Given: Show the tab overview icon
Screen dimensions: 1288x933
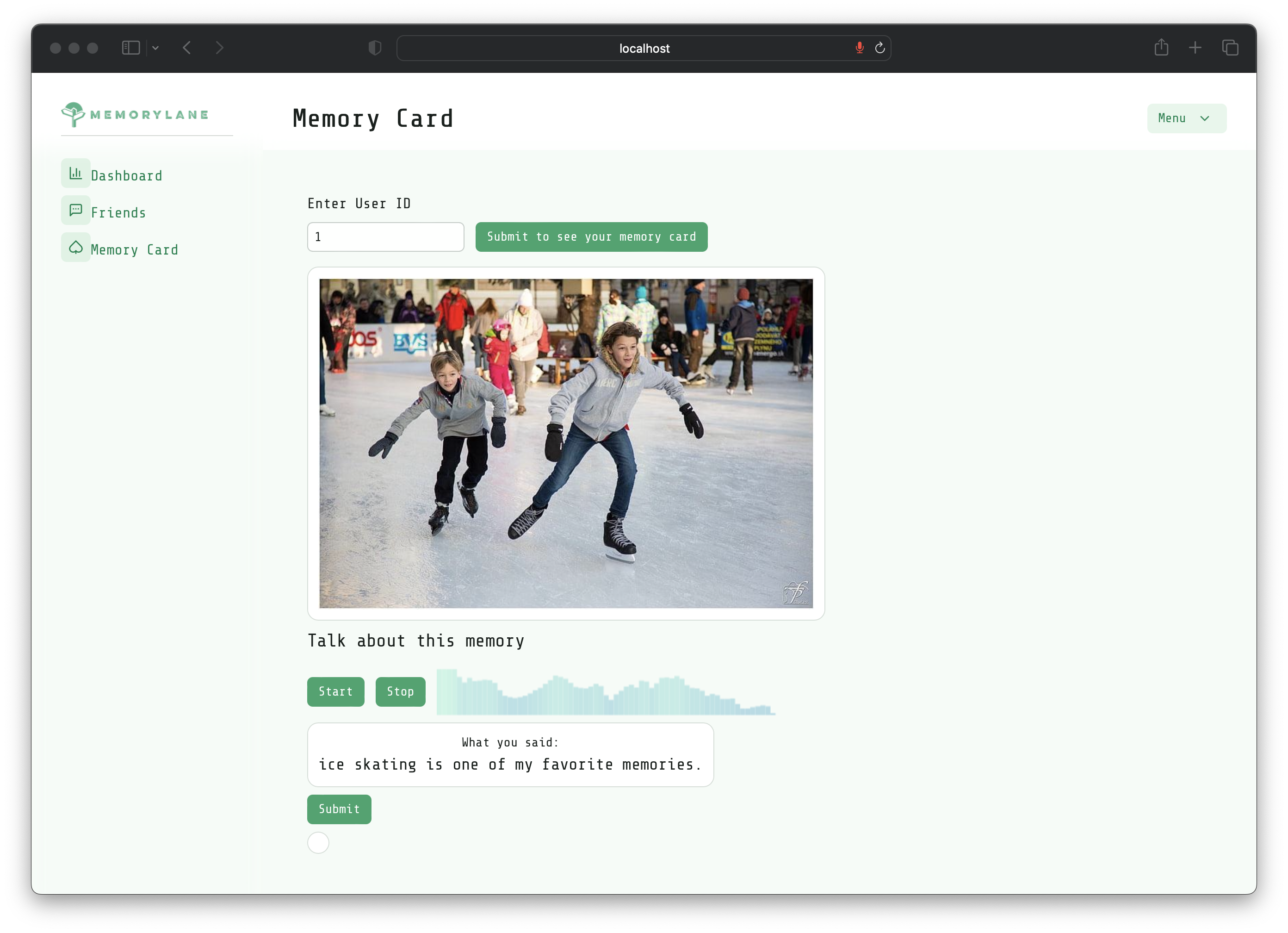Looking at the screenshot, I should pos(1230,48).
